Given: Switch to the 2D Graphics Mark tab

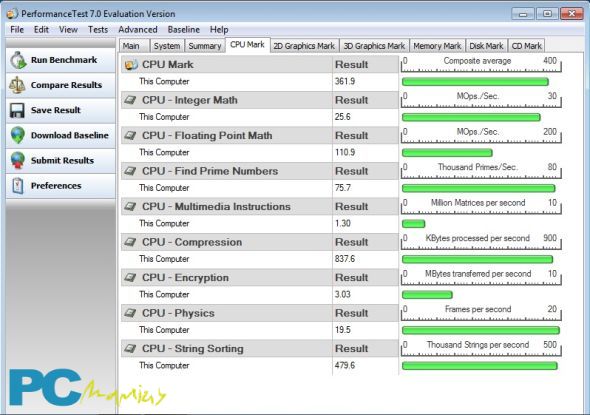Looking at the screenshot, I should (304, 46).
